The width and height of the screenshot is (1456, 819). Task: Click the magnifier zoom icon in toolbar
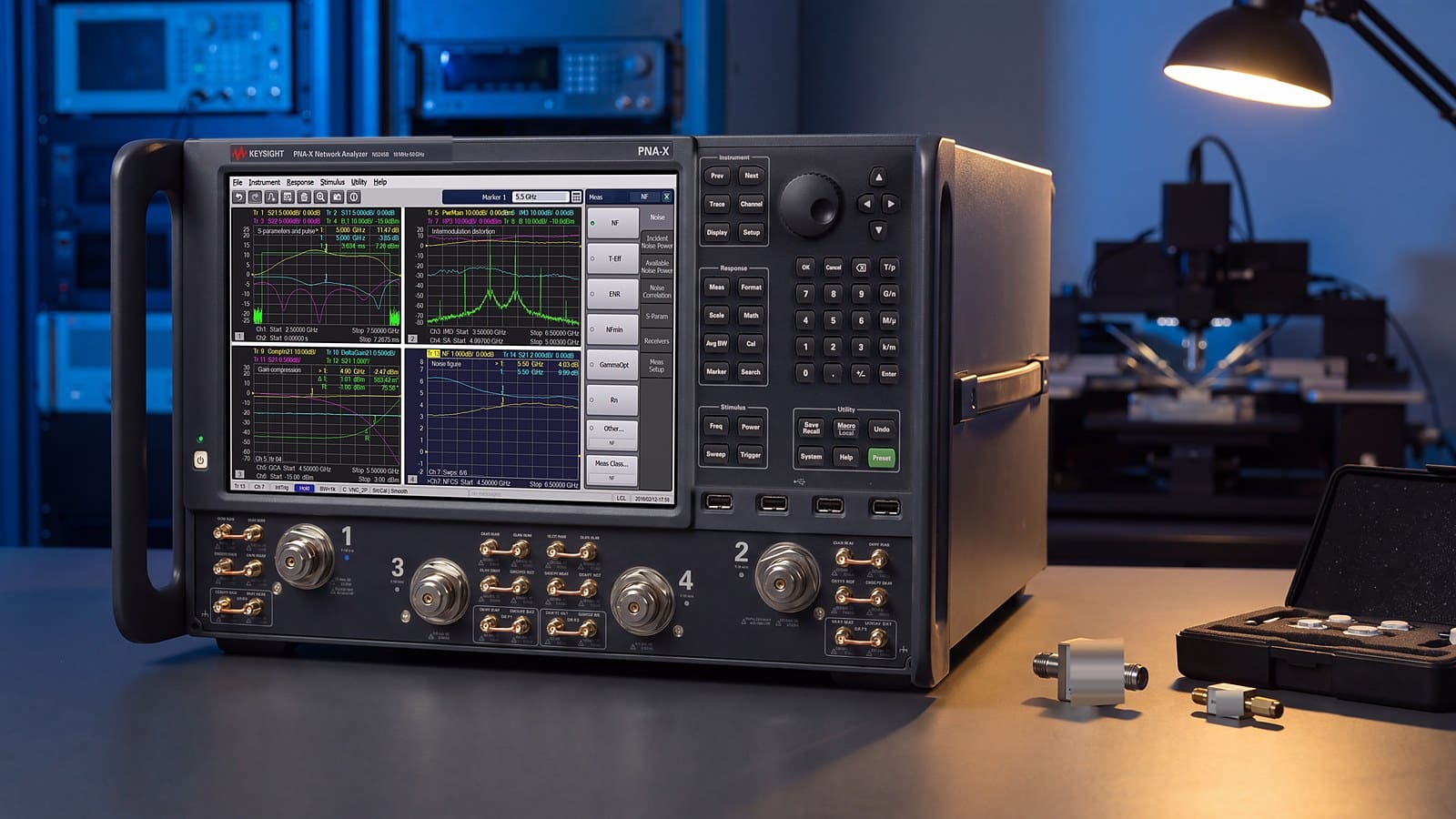[x=321, y=197]
